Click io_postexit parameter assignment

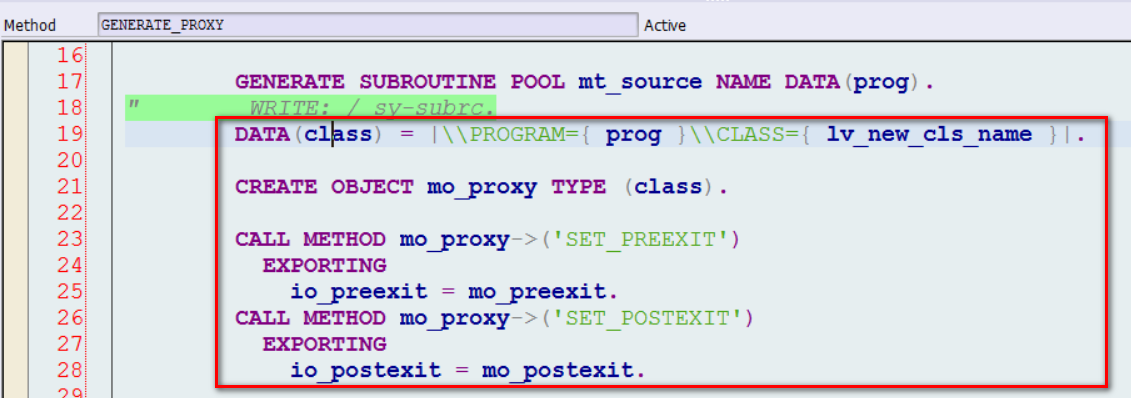pos(467,371)
